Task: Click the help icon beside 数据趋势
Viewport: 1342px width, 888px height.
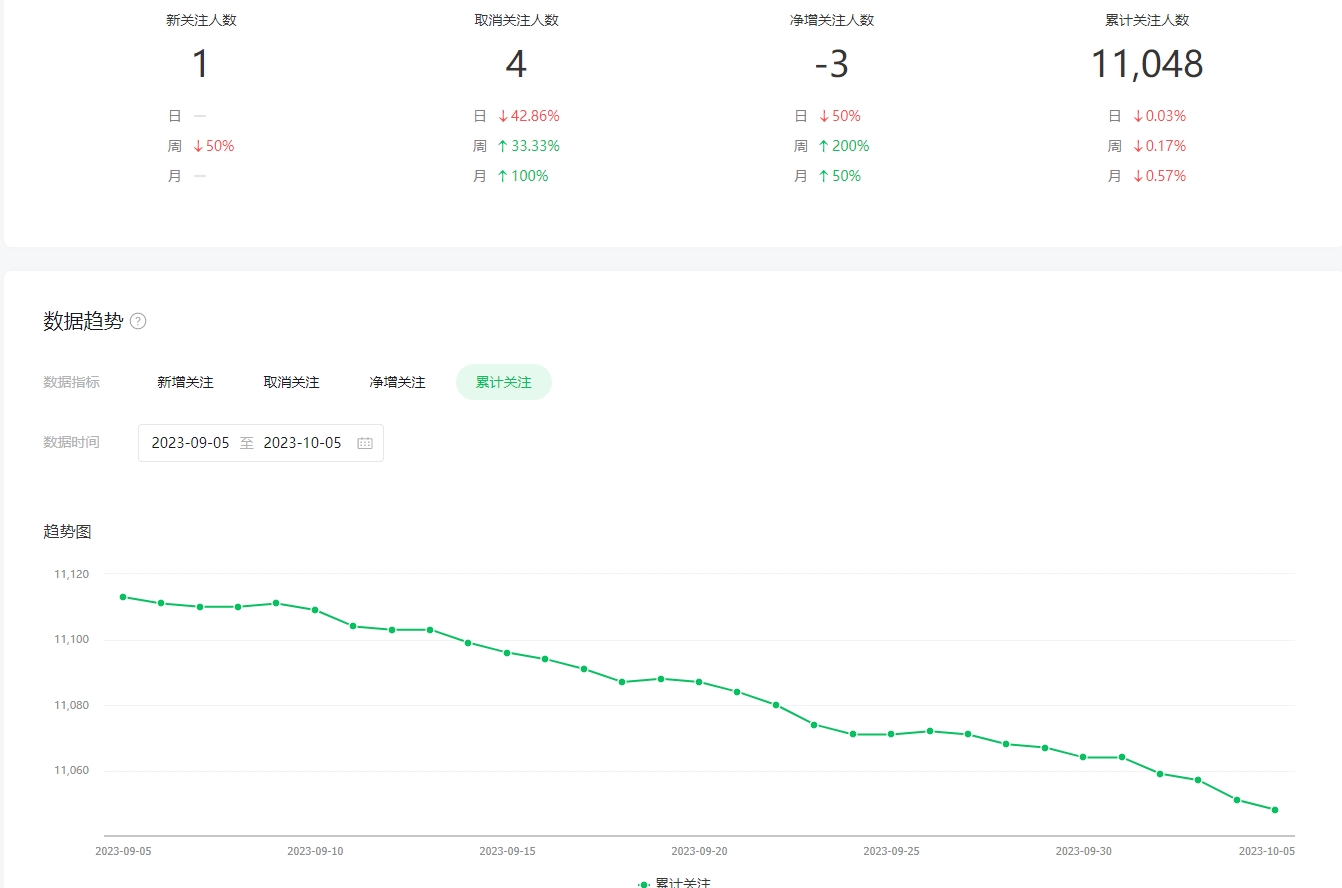Action: [138, 321]
